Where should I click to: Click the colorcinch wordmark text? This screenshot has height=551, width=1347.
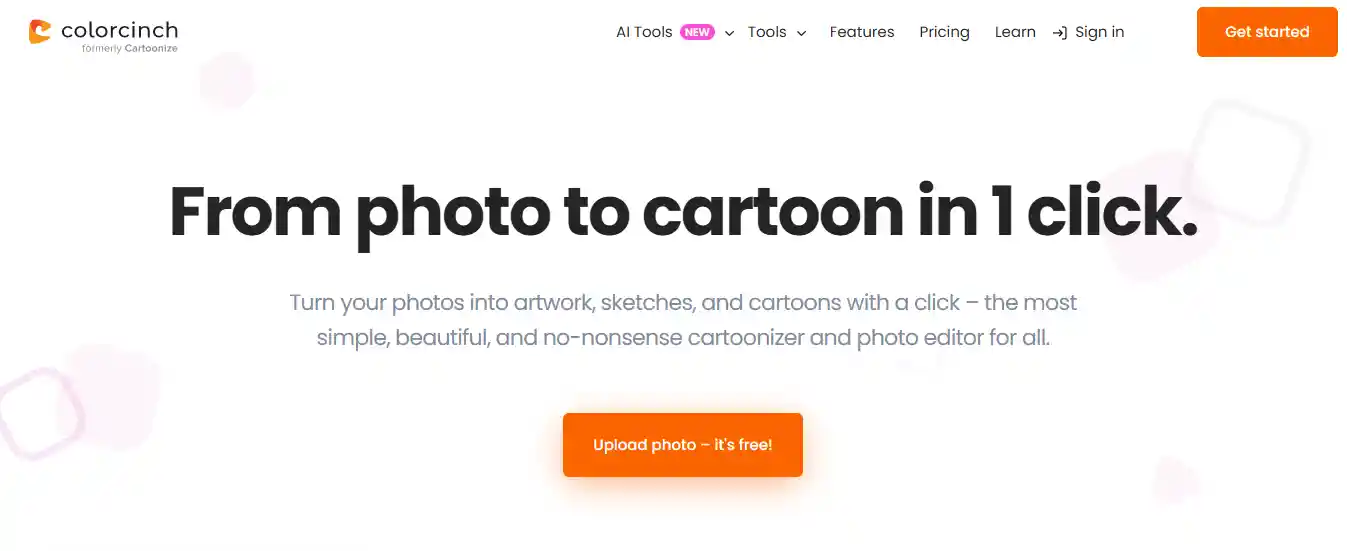click(x=119, y=30)
